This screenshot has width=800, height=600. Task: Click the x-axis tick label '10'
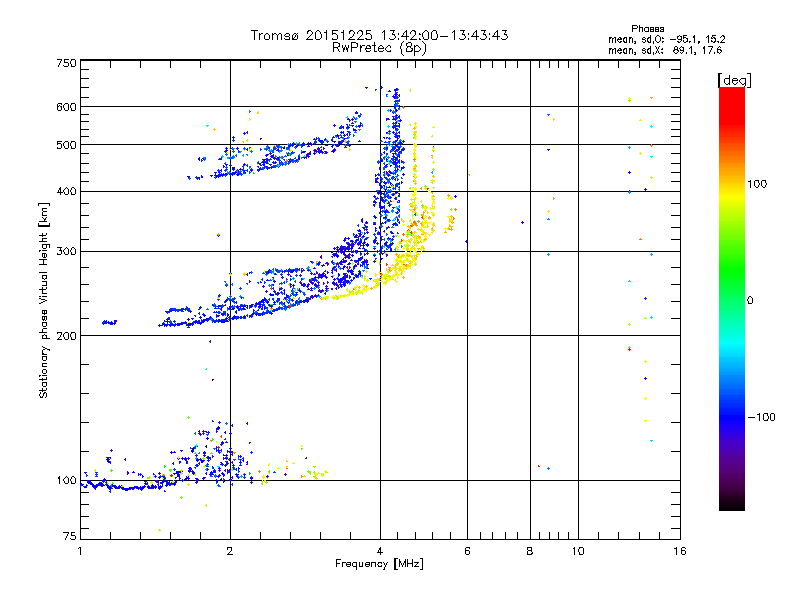578,551
